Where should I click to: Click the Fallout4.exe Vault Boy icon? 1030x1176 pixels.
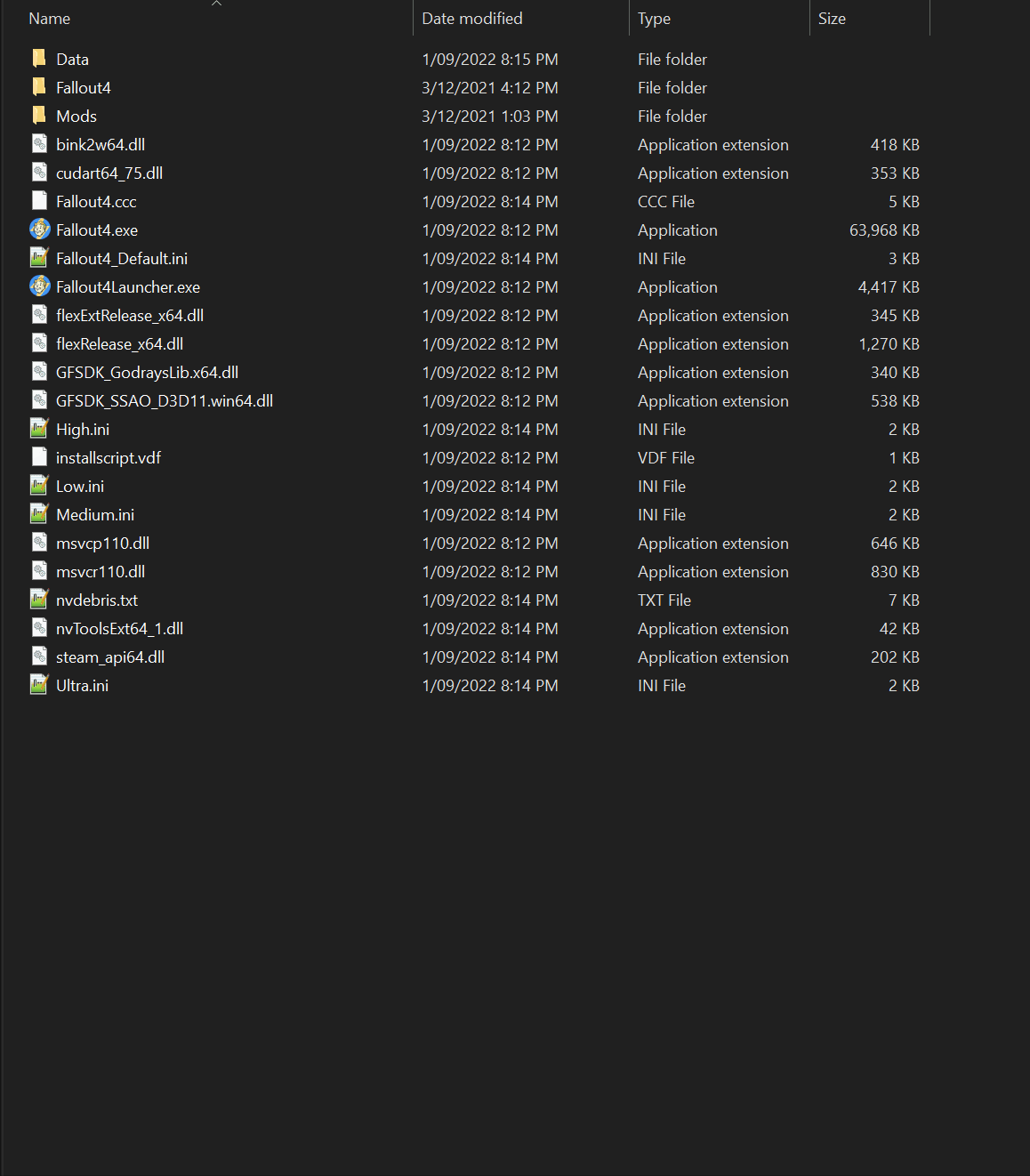pos(39,230)
